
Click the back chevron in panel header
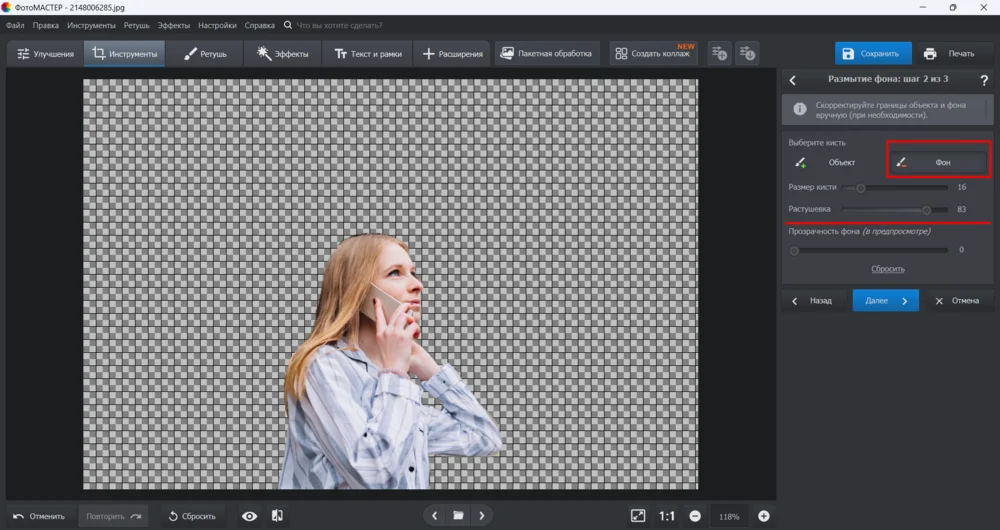coord(793,80)
